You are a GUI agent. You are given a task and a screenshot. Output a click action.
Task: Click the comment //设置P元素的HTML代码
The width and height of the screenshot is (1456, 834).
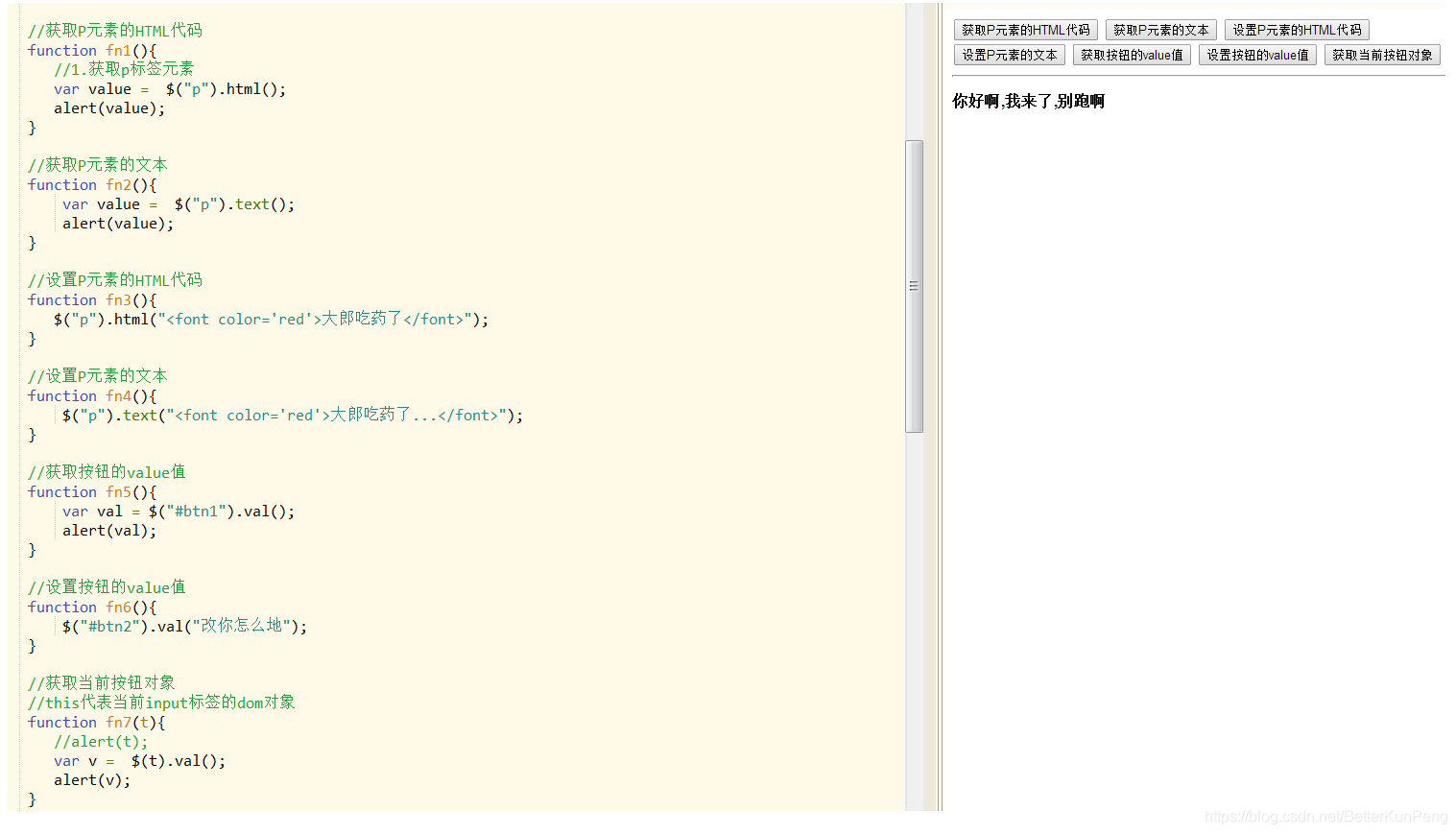[x=115, y=280]
